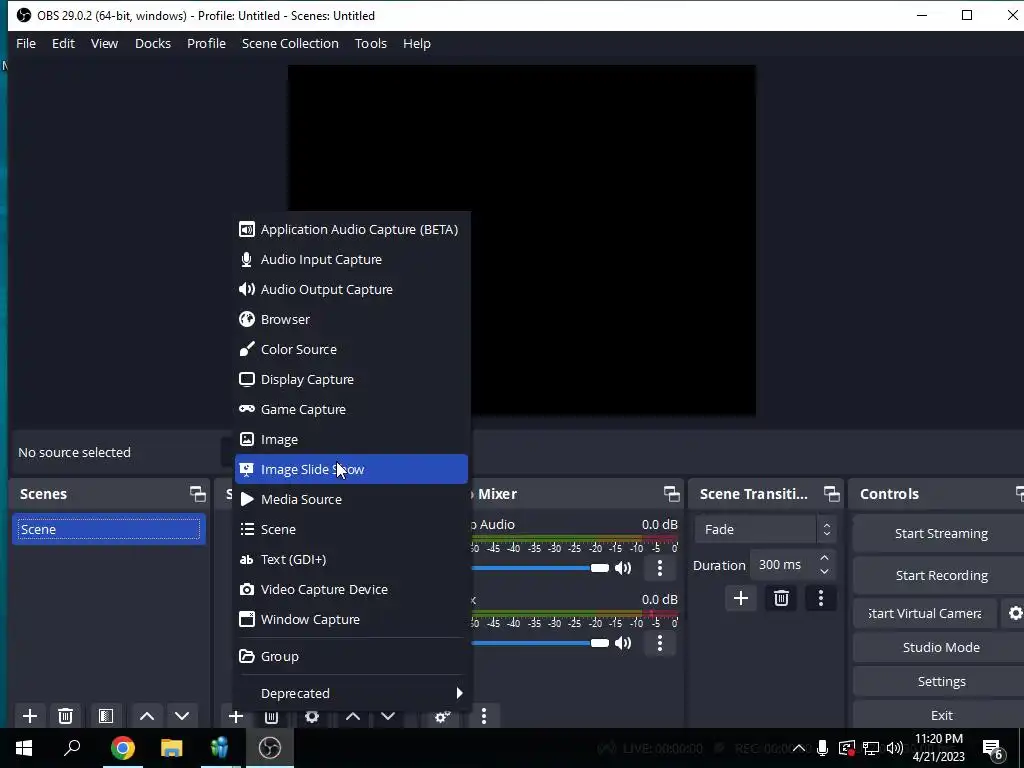The width and height of the screenshot is (1024, 768).
Task: Open File Explorer from the taskbar
Action: pos(172,748)
